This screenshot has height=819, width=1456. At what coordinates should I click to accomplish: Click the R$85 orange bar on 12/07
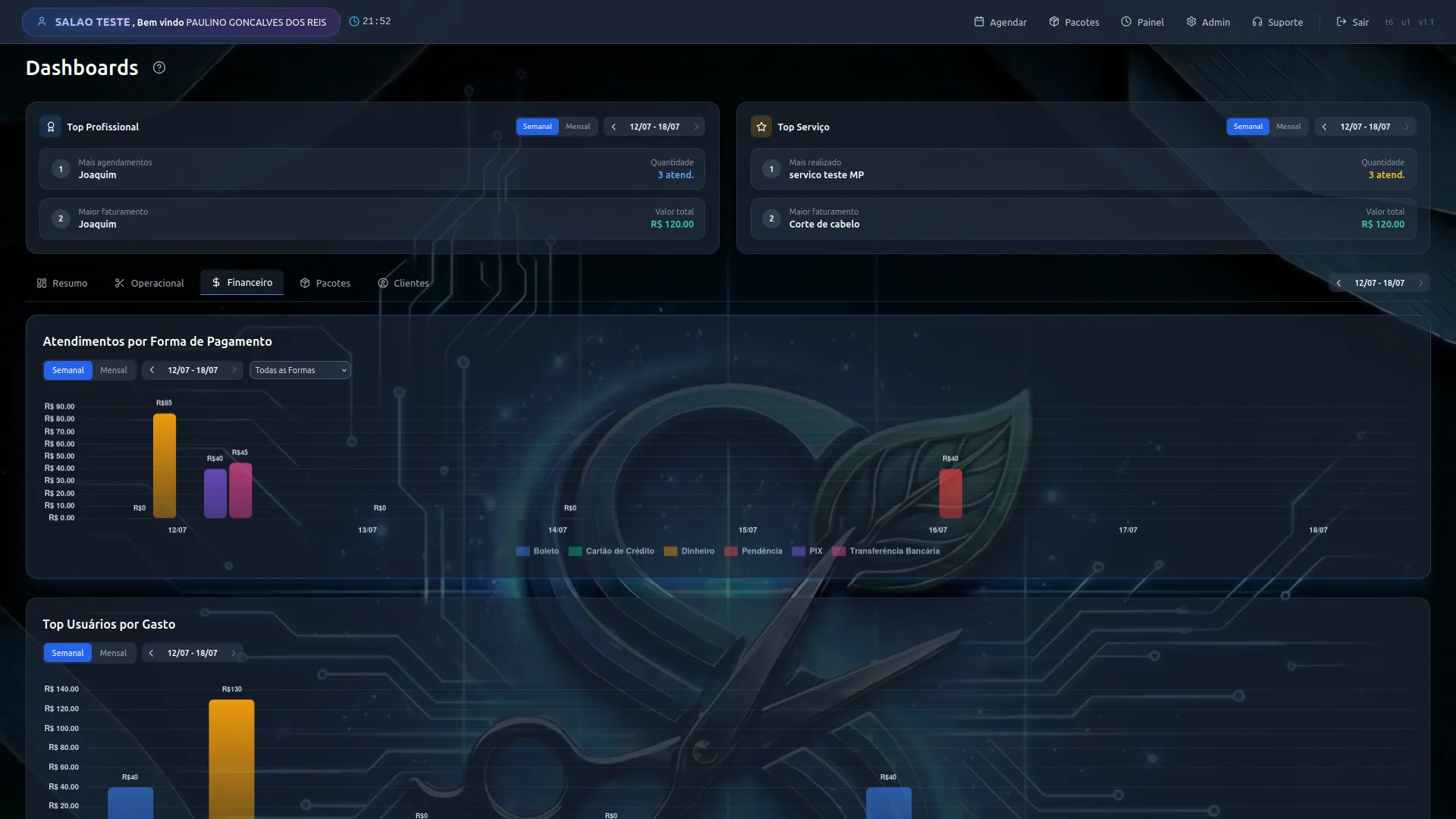(165, 466)
